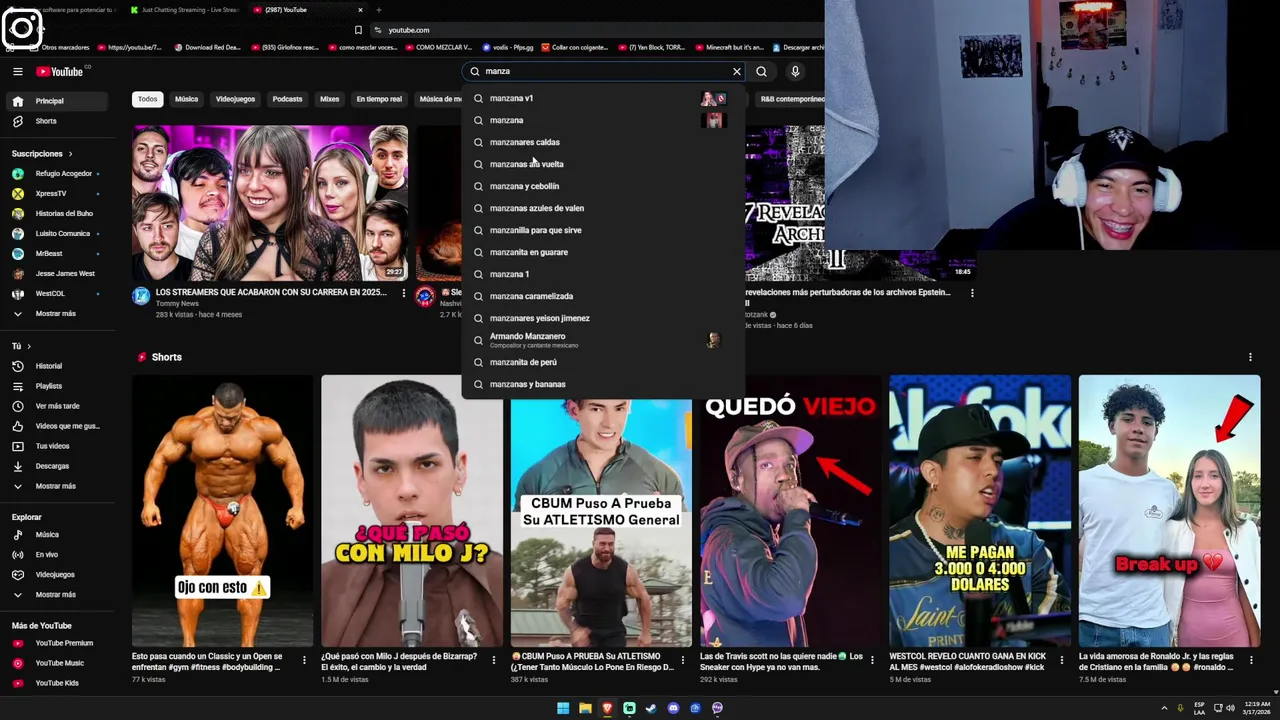The image size is (1280, 720).
Task: Choose suggestion 'manzanas azules de valen'
Action: 603,208
